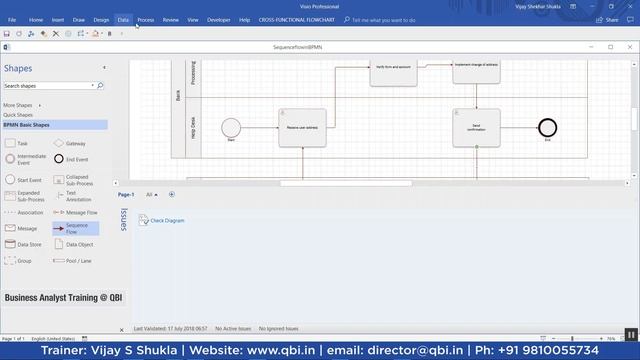
Task: Open the Developer ribbon tab
Action: 218,20
